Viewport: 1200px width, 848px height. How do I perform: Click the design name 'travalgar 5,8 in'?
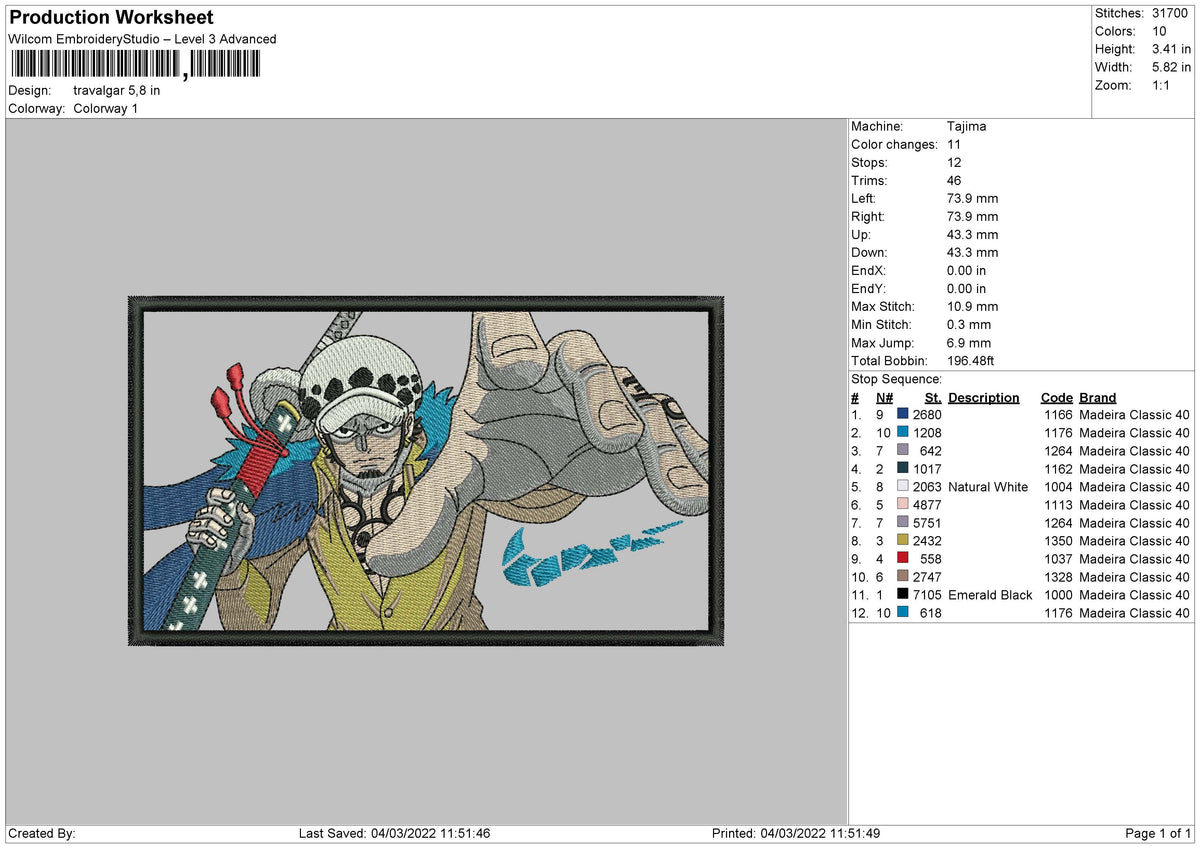(x=117, y=90)
